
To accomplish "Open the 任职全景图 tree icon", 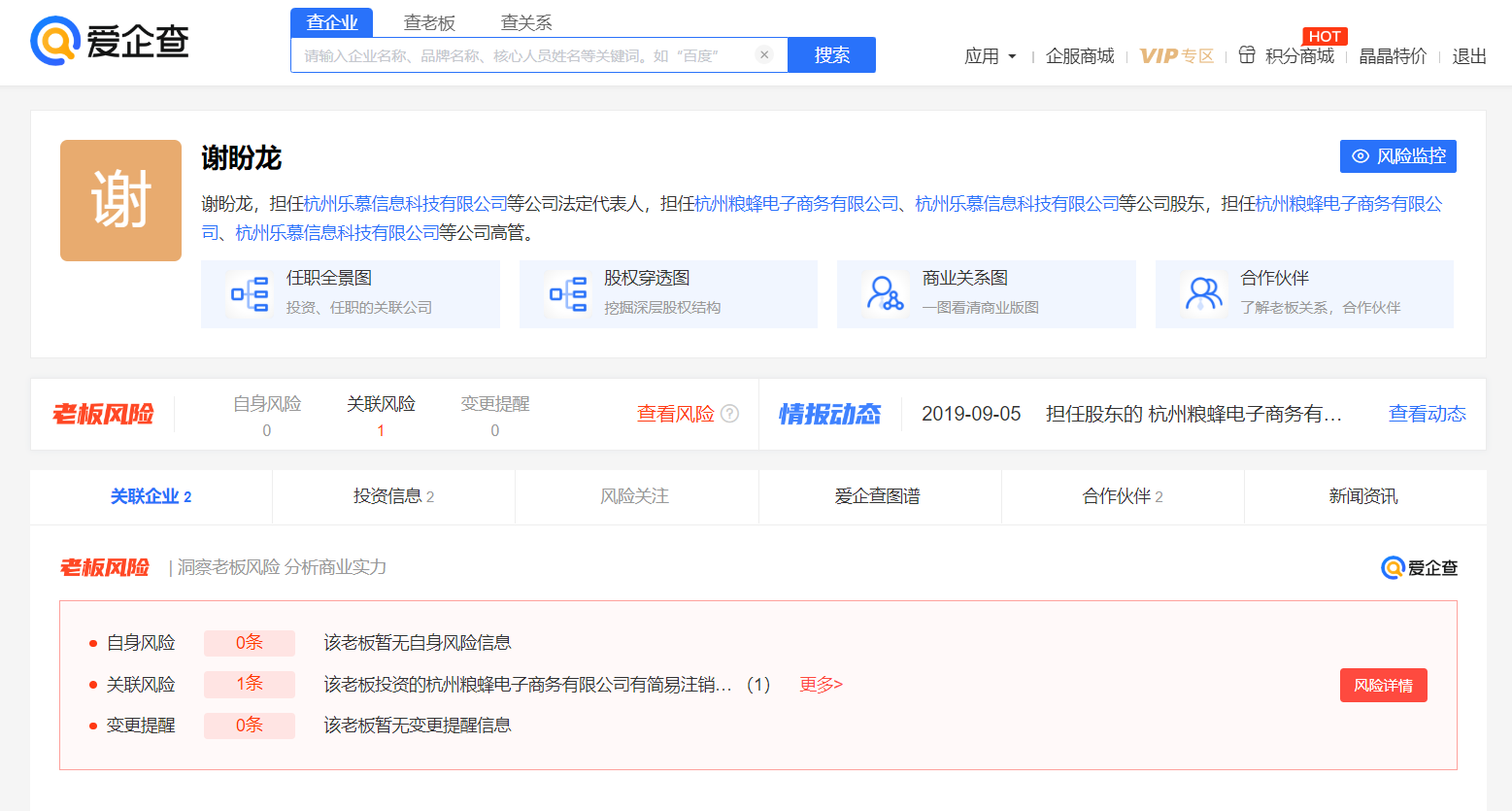I will pos(250,293).
